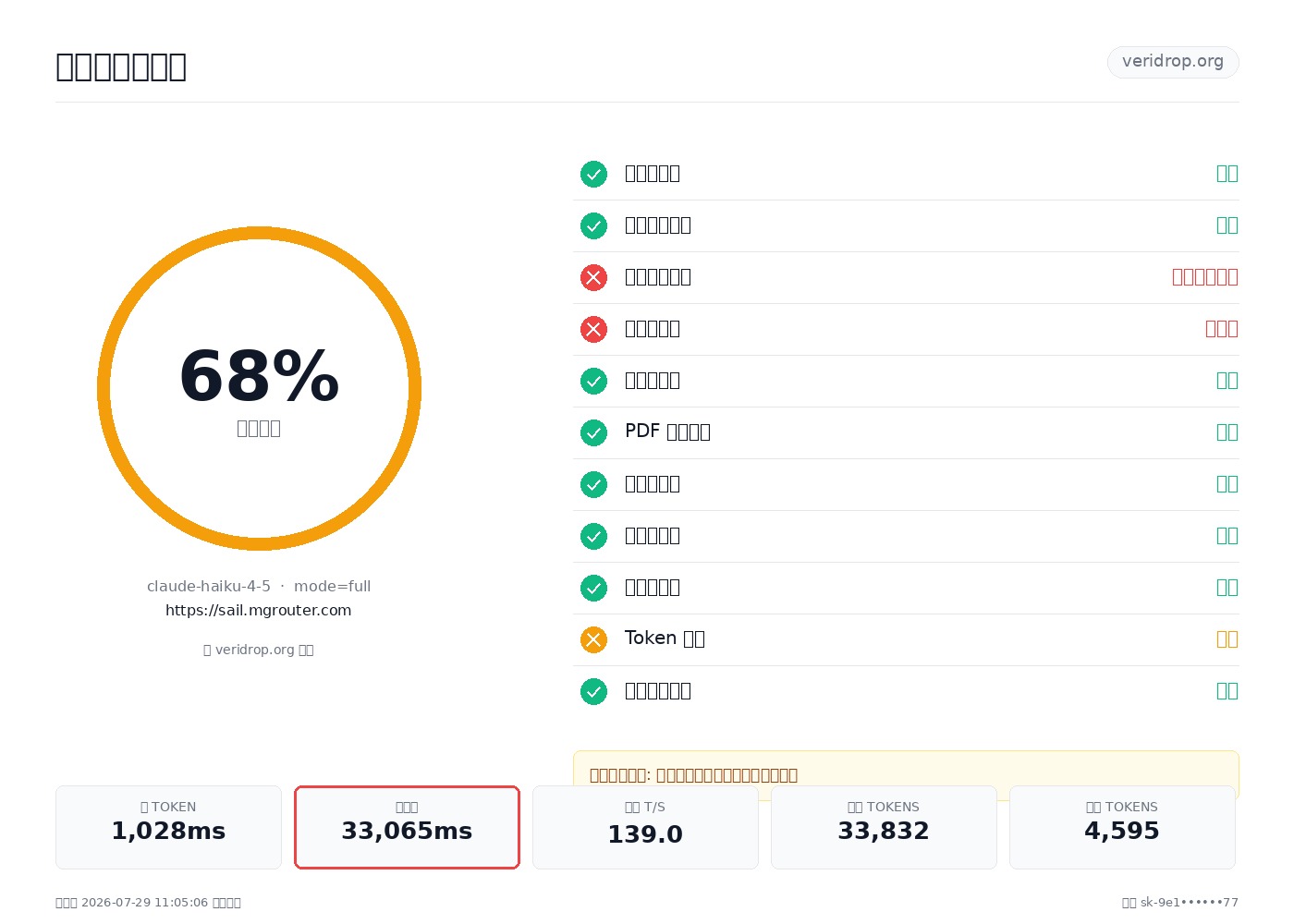Select the 1,028ms first TOKEN card
The height and width of the screenshot is (924, 1294).
(x=168, y=827)
